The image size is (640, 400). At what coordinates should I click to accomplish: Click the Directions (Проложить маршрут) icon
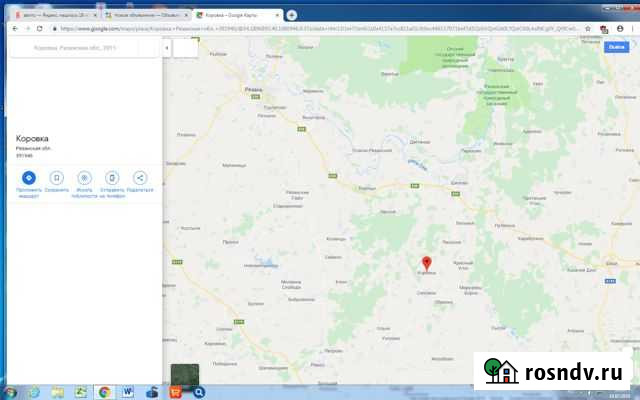point(28,177)
